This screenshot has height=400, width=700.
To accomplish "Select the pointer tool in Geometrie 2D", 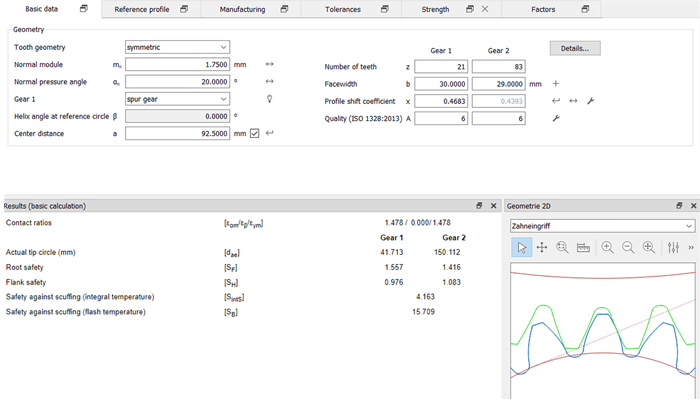I will 521,247.
